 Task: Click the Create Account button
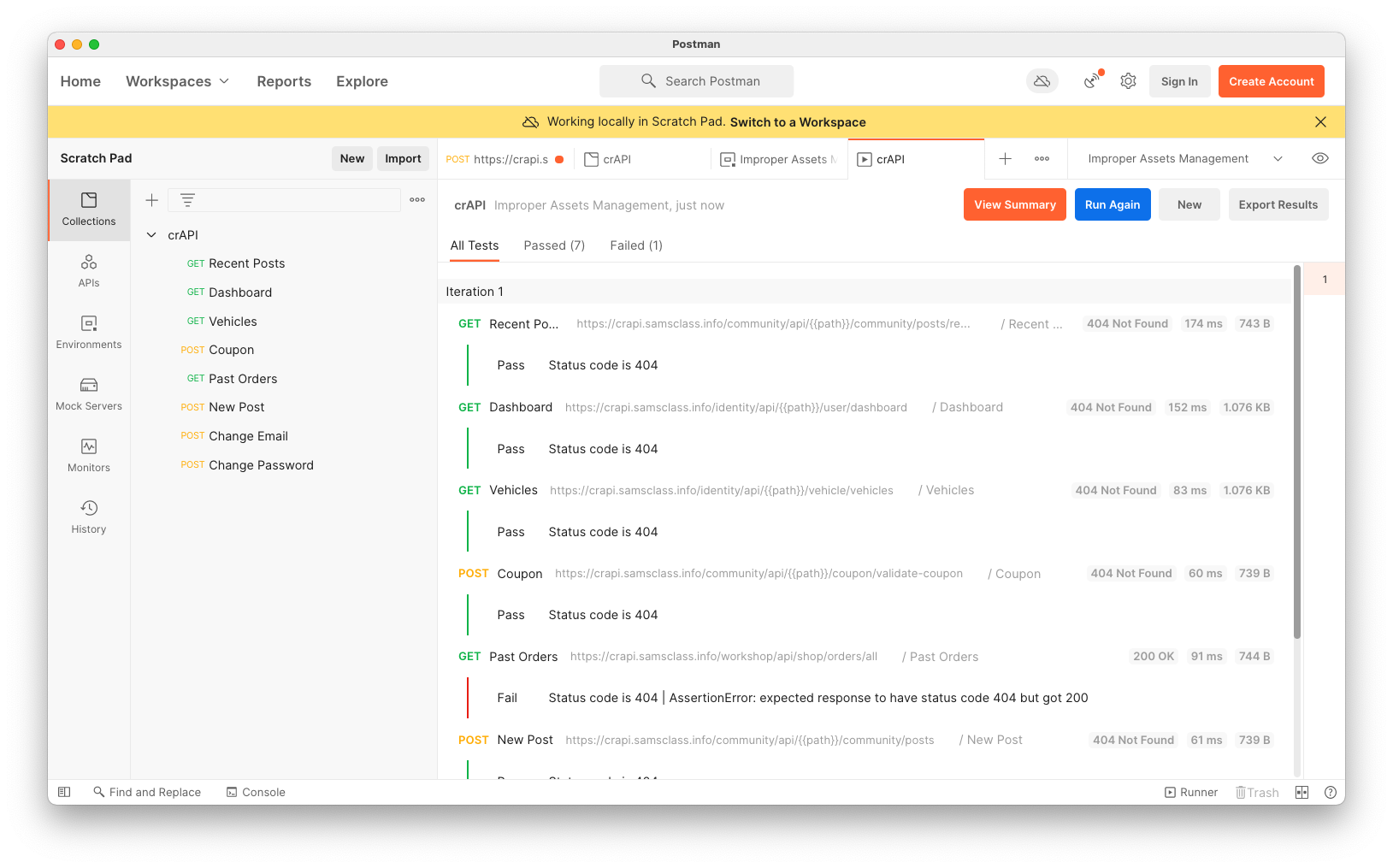(1272, 81)
